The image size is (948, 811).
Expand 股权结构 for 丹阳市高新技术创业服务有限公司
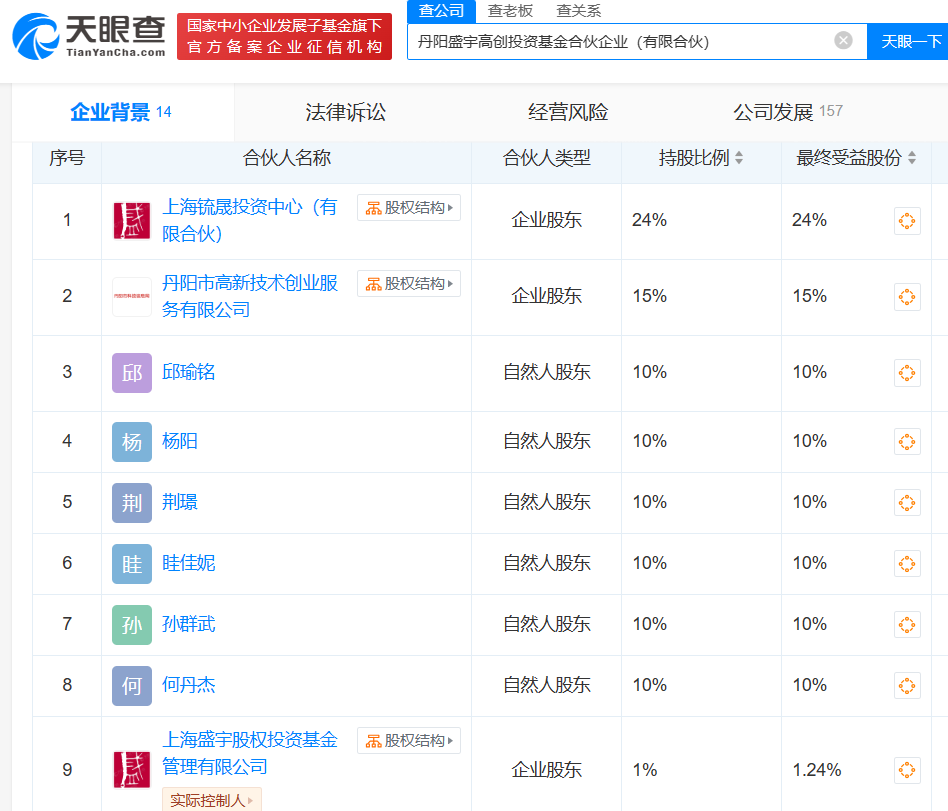click(409, 284)
